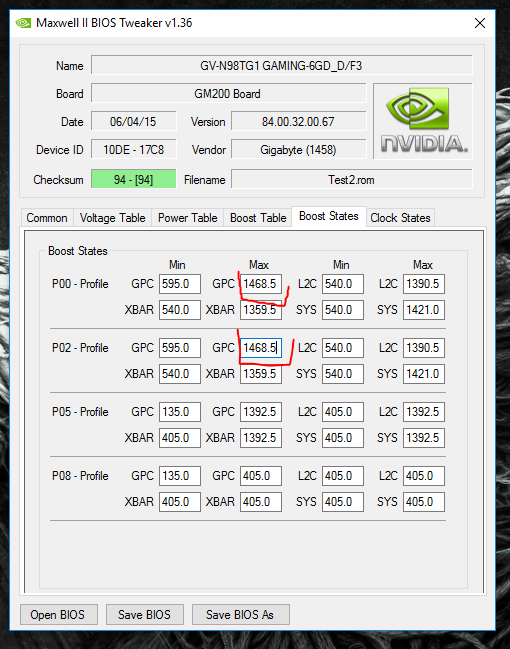This screenshot has width=510, height=649.
Task: Open the Power Table tab
Action: [188, 218]
